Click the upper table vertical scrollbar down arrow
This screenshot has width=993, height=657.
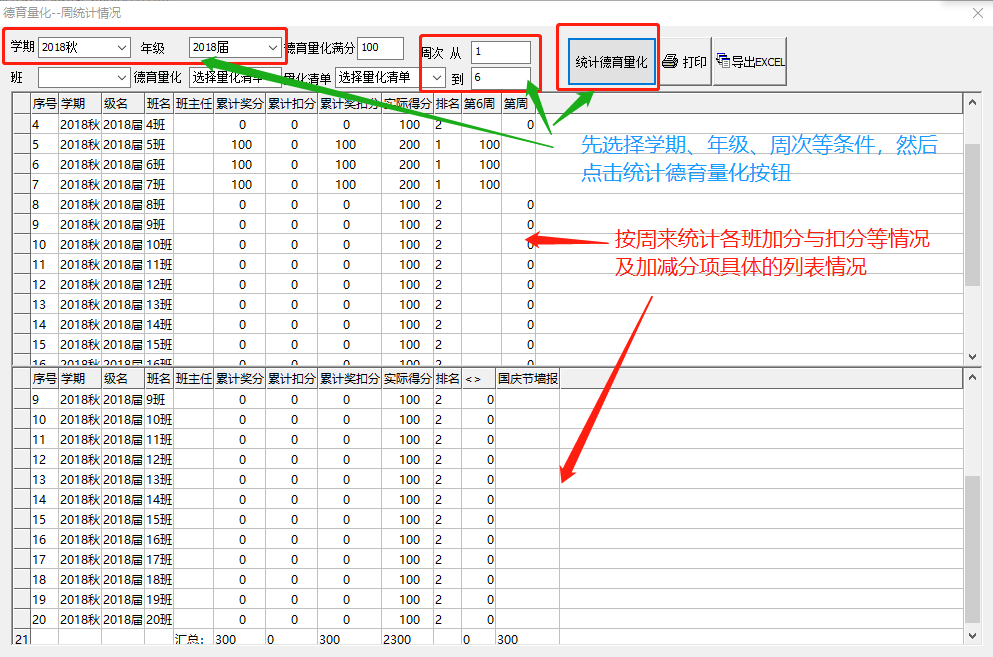click(971, 356)
